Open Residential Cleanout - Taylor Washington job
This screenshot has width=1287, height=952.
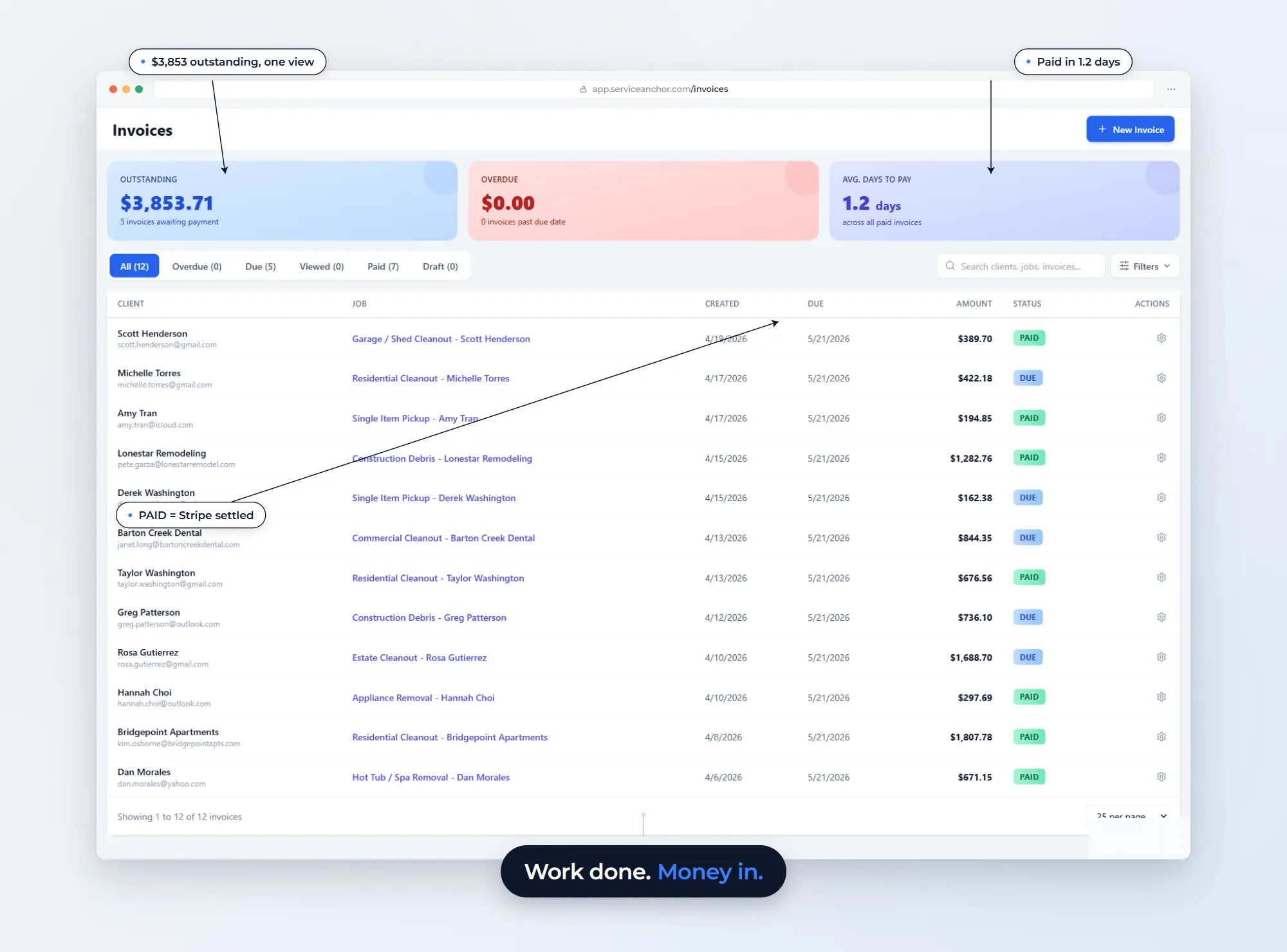tap(438, 578)
